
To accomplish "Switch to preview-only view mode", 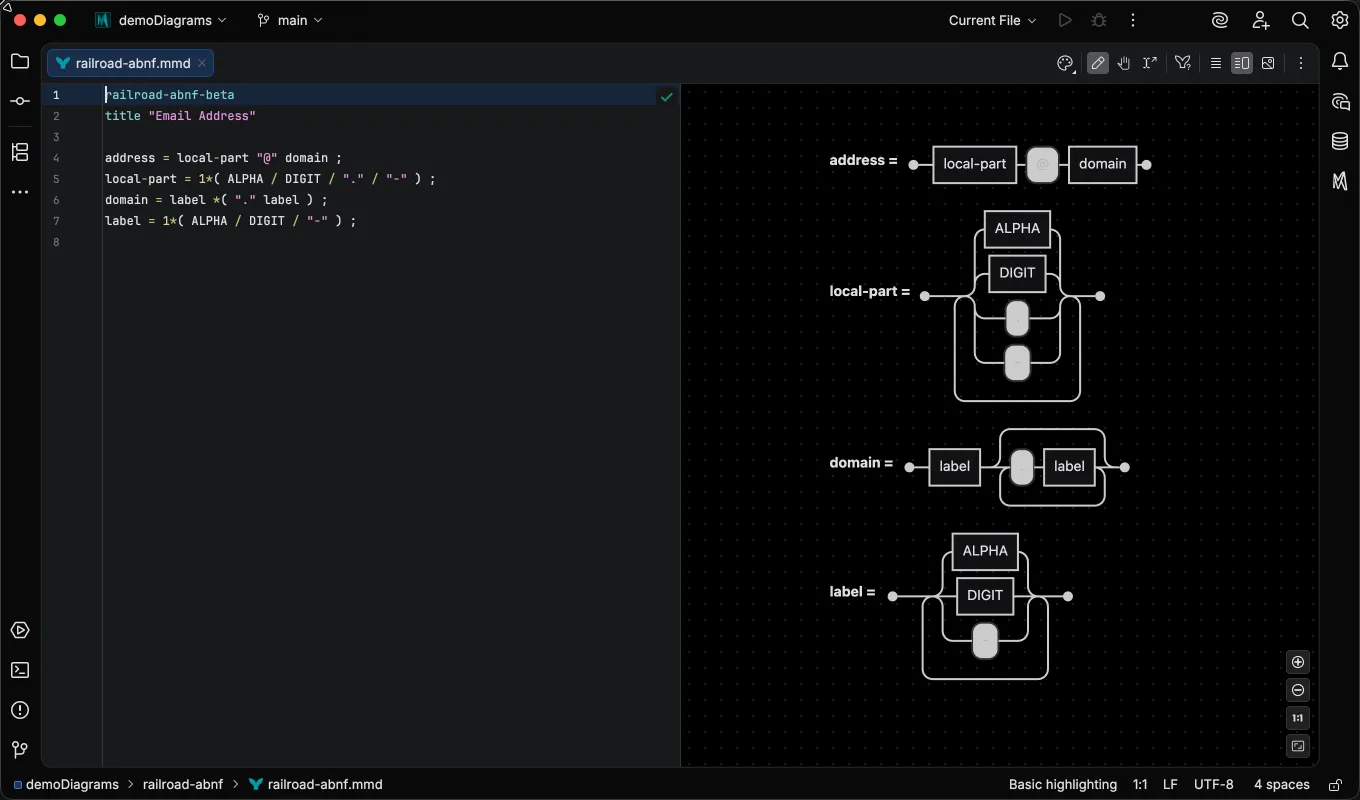I will pyautogui.click(x=1268, y=63).
